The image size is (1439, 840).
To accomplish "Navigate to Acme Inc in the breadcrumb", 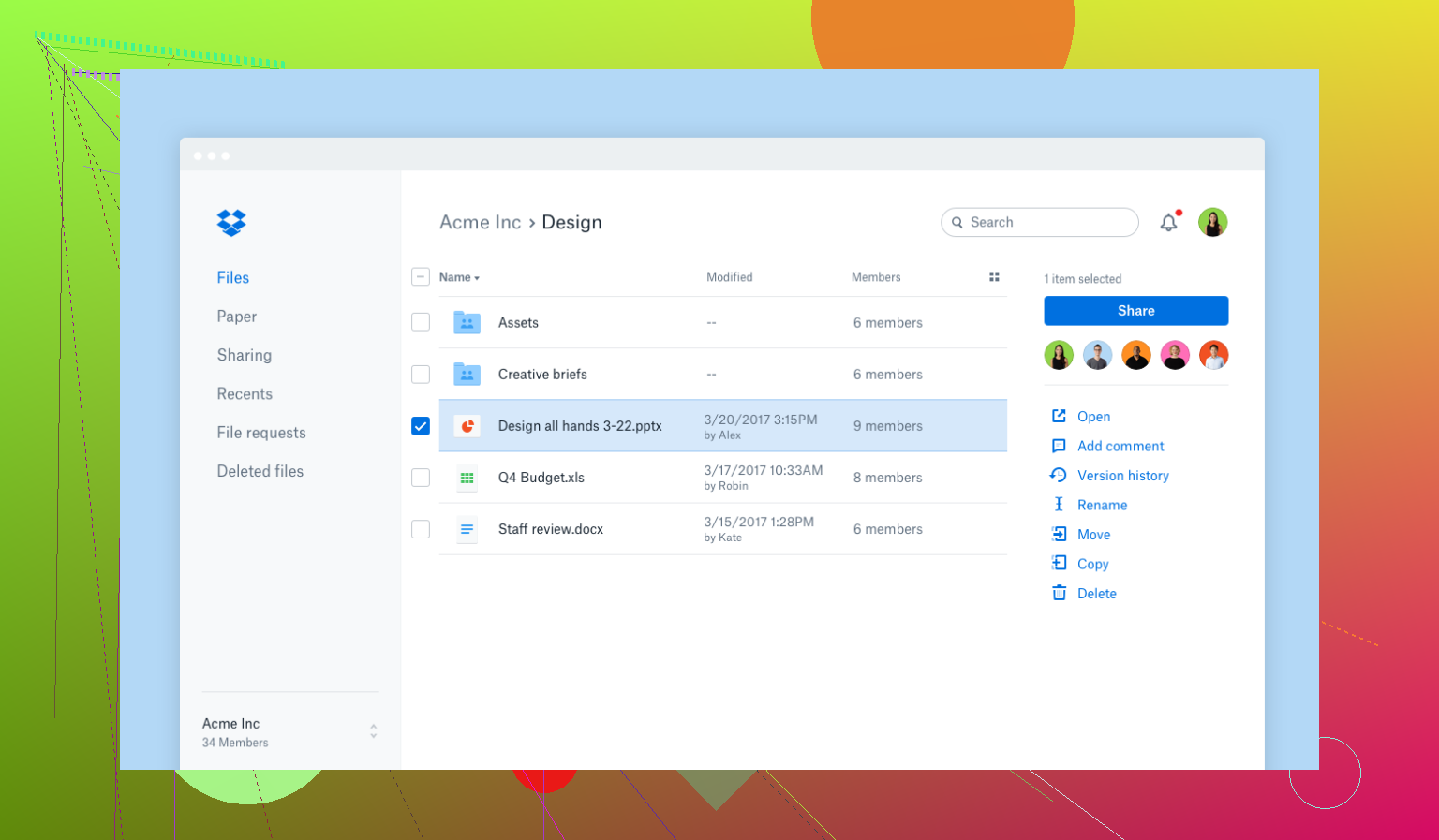I will [480, 223].
